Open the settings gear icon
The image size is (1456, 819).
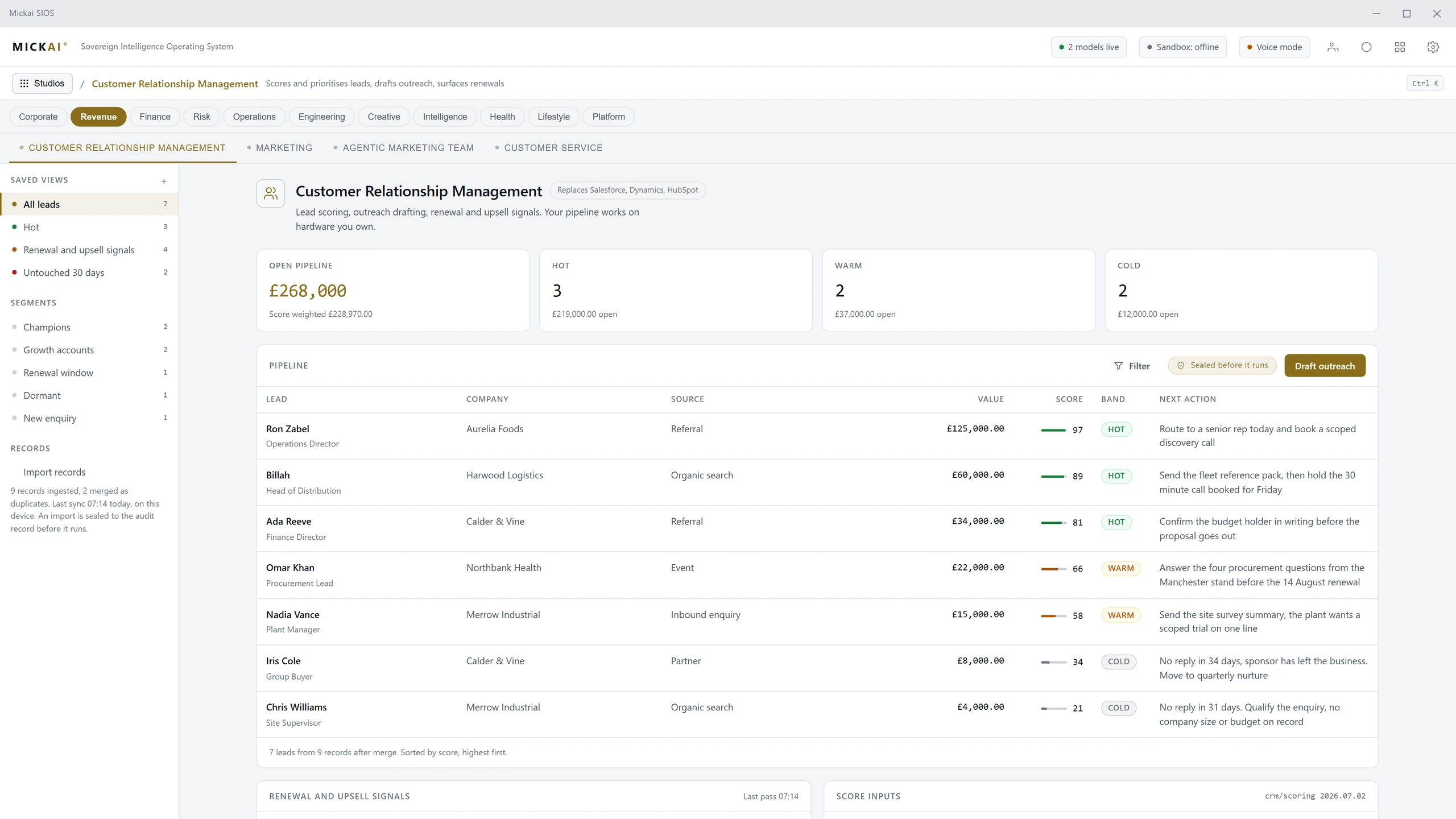[1433, 47]
